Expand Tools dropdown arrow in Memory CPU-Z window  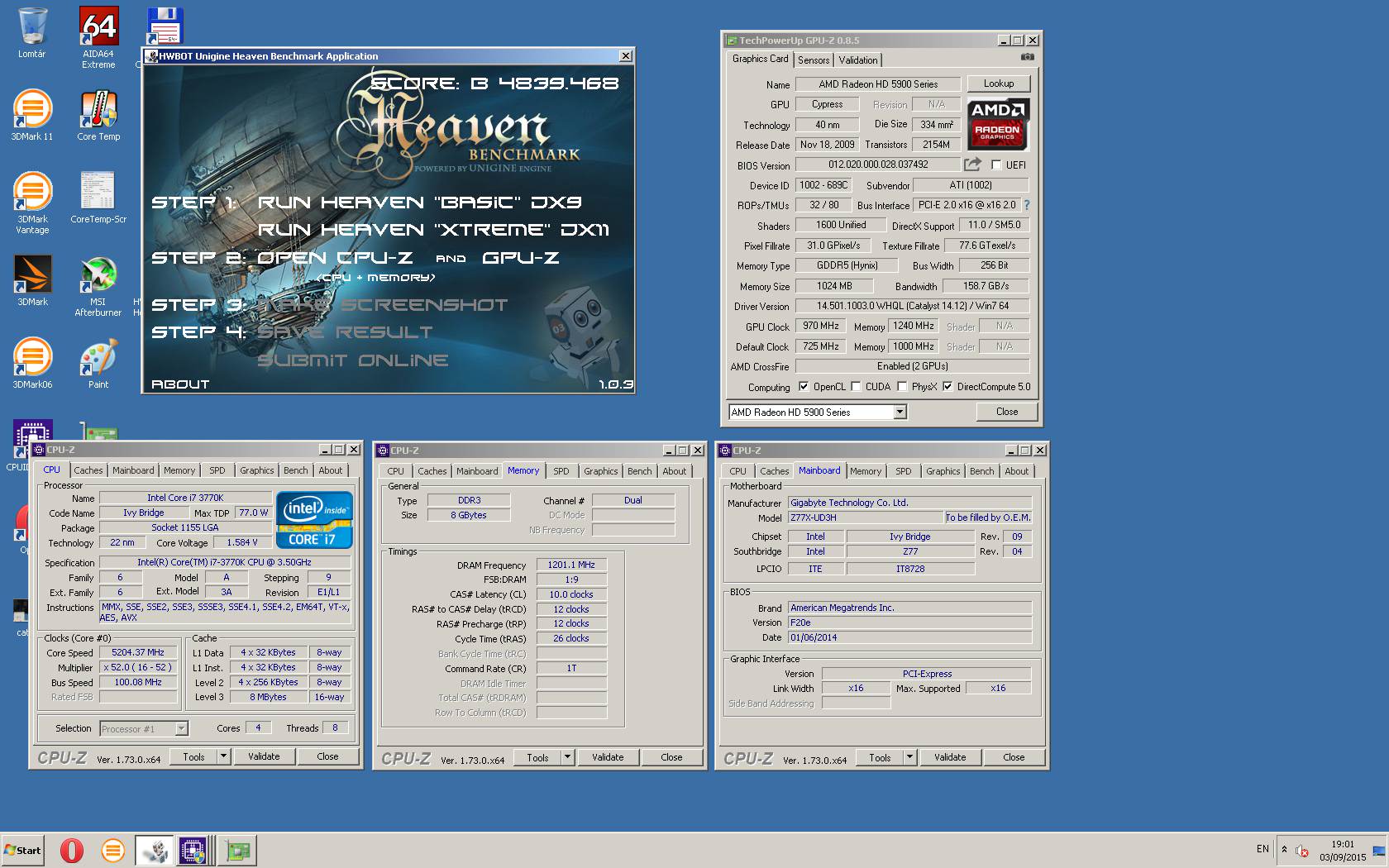(x=567, y=757)
